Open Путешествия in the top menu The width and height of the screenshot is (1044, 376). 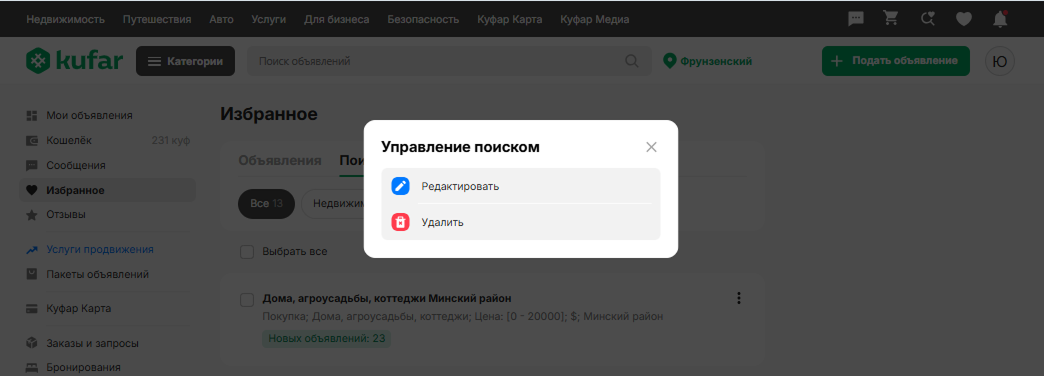click(x=157, y=19)
